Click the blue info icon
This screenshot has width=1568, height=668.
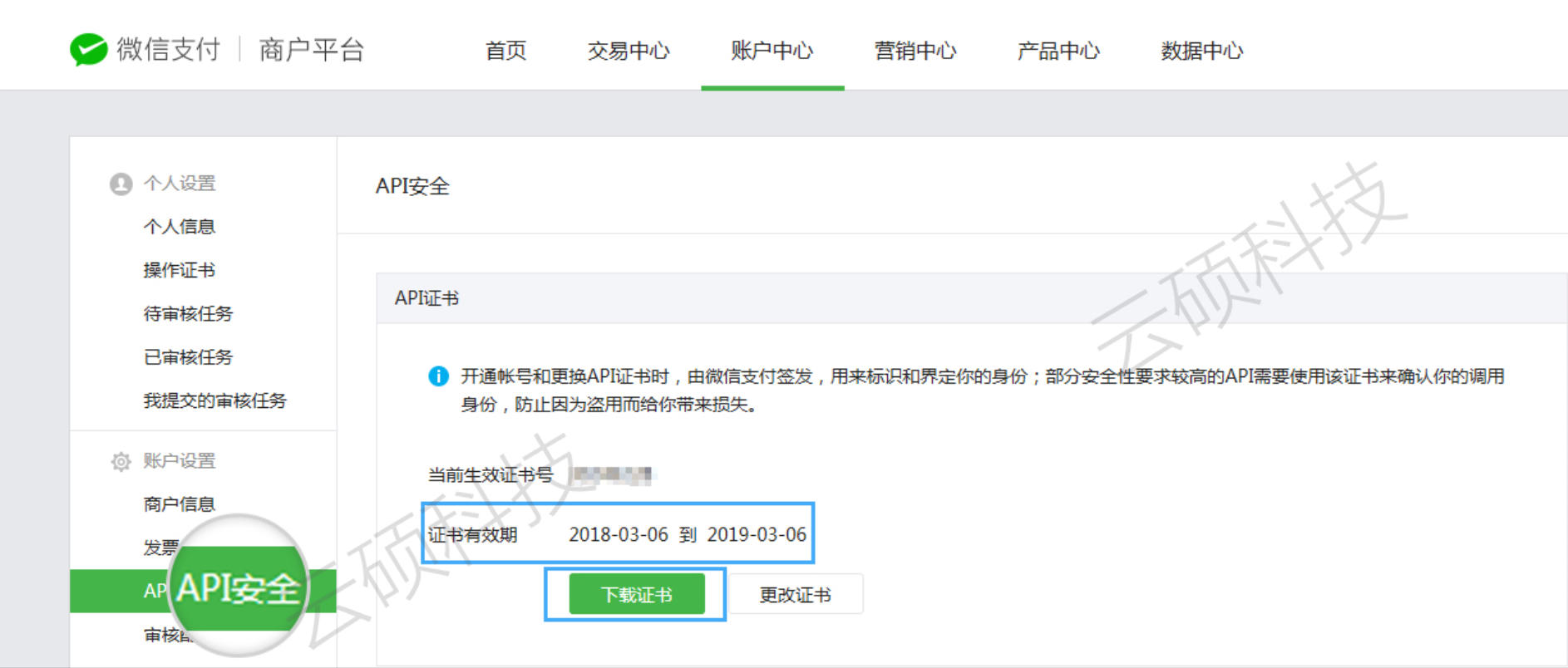click(x=438, y=376)
